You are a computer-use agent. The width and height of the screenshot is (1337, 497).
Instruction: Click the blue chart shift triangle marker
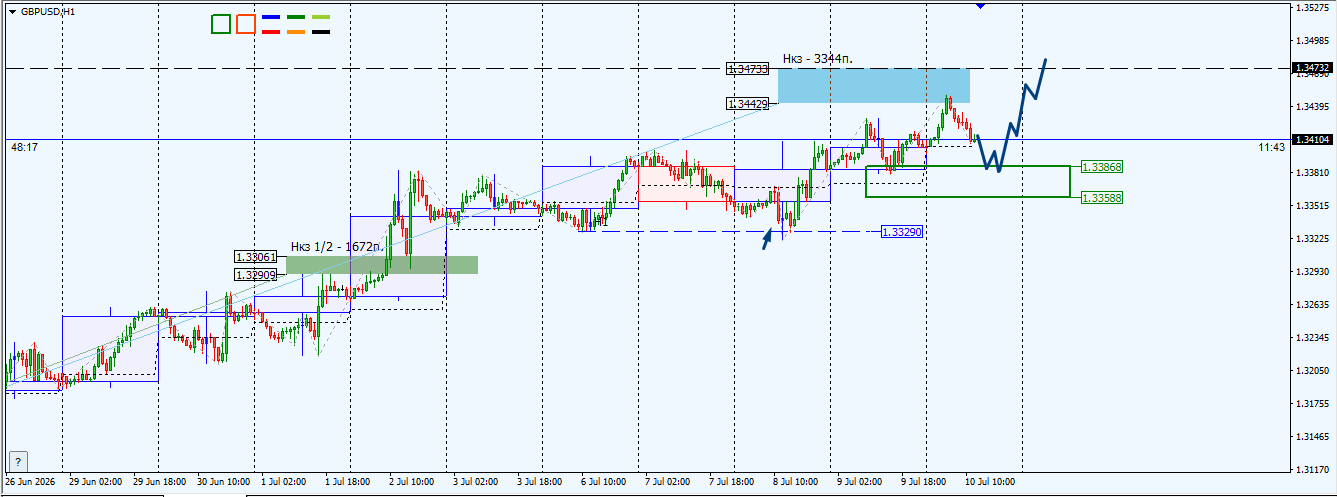click(x=980, y=6)
